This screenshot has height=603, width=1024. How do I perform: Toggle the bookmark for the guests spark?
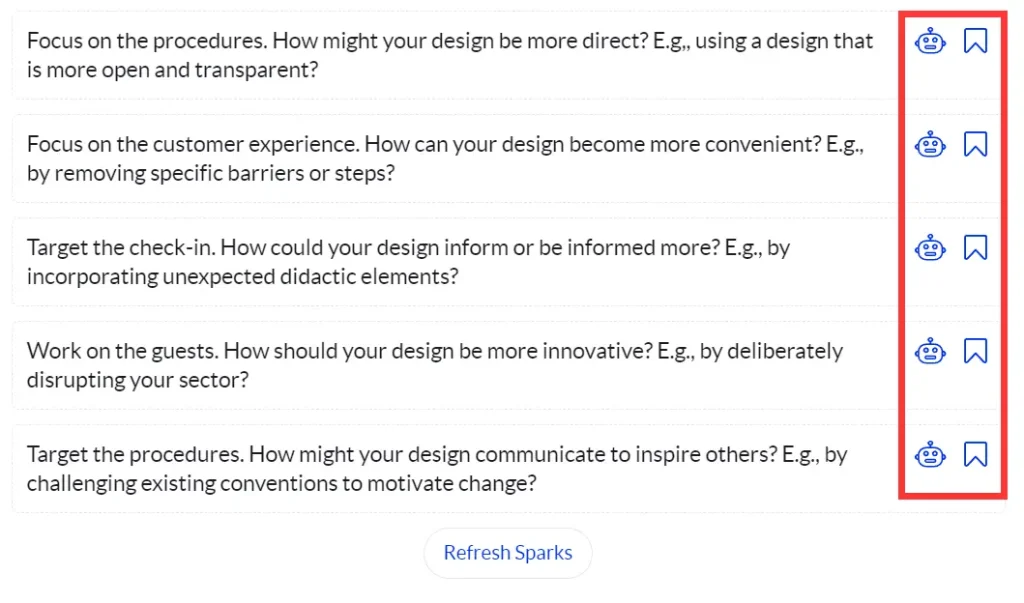point(976,351)
